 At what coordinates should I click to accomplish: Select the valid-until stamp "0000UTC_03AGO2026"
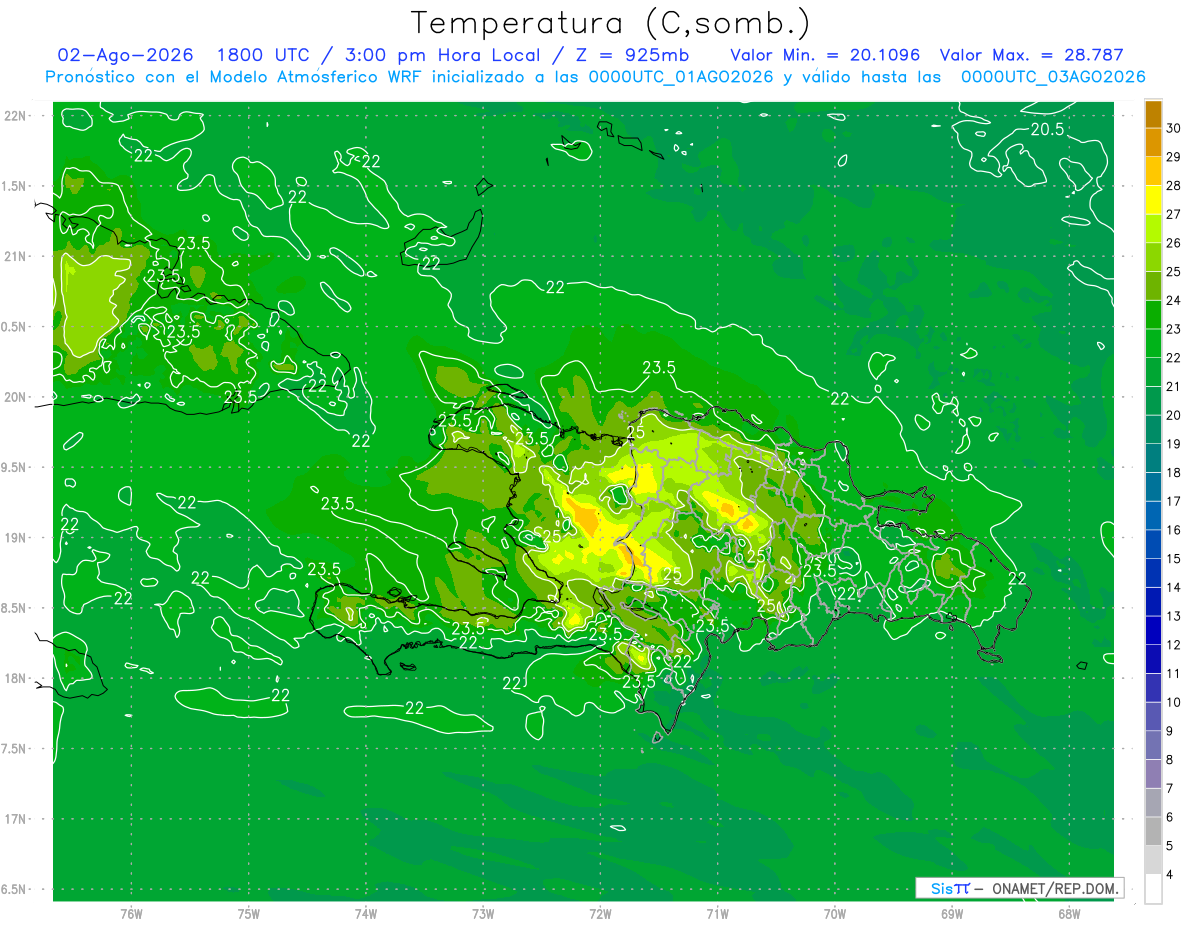tap(1053, 77)
